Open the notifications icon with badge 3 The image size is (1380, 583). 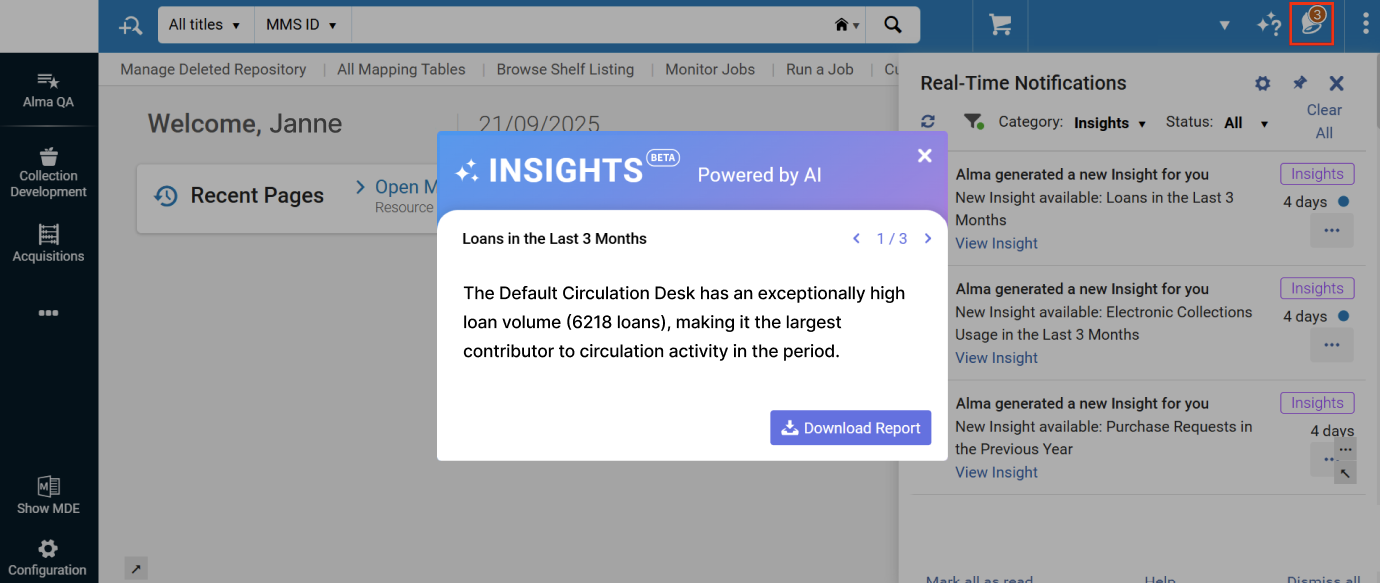click(x=1312, y=24)
